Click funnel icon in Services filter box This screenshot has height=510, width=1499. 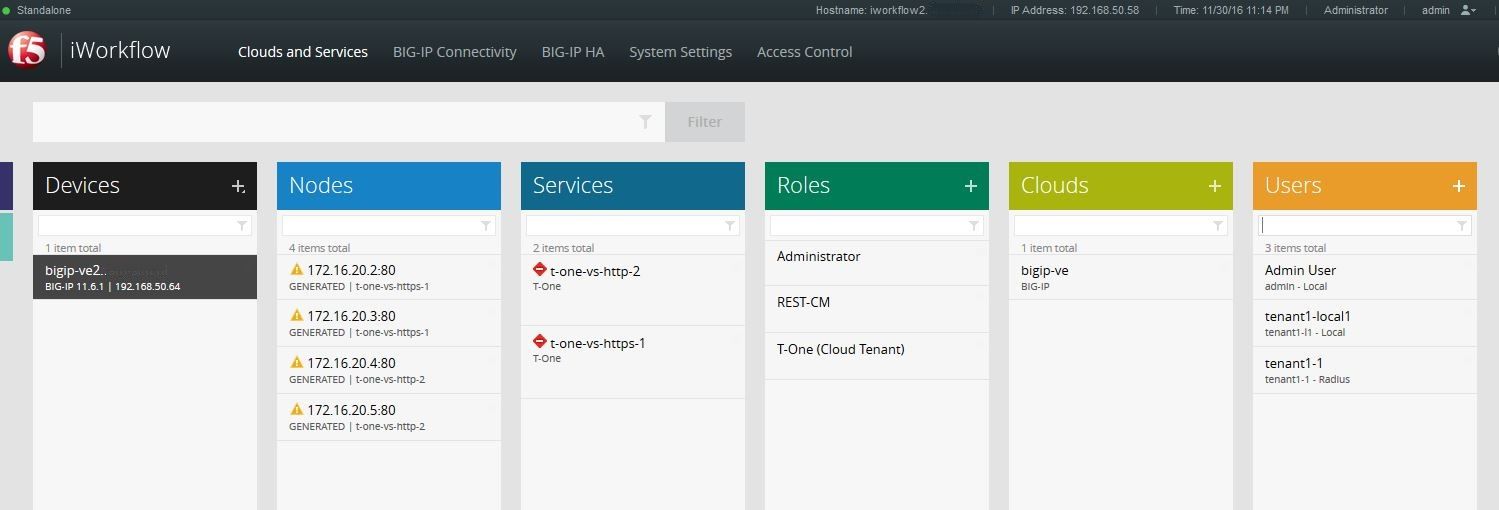730,226
